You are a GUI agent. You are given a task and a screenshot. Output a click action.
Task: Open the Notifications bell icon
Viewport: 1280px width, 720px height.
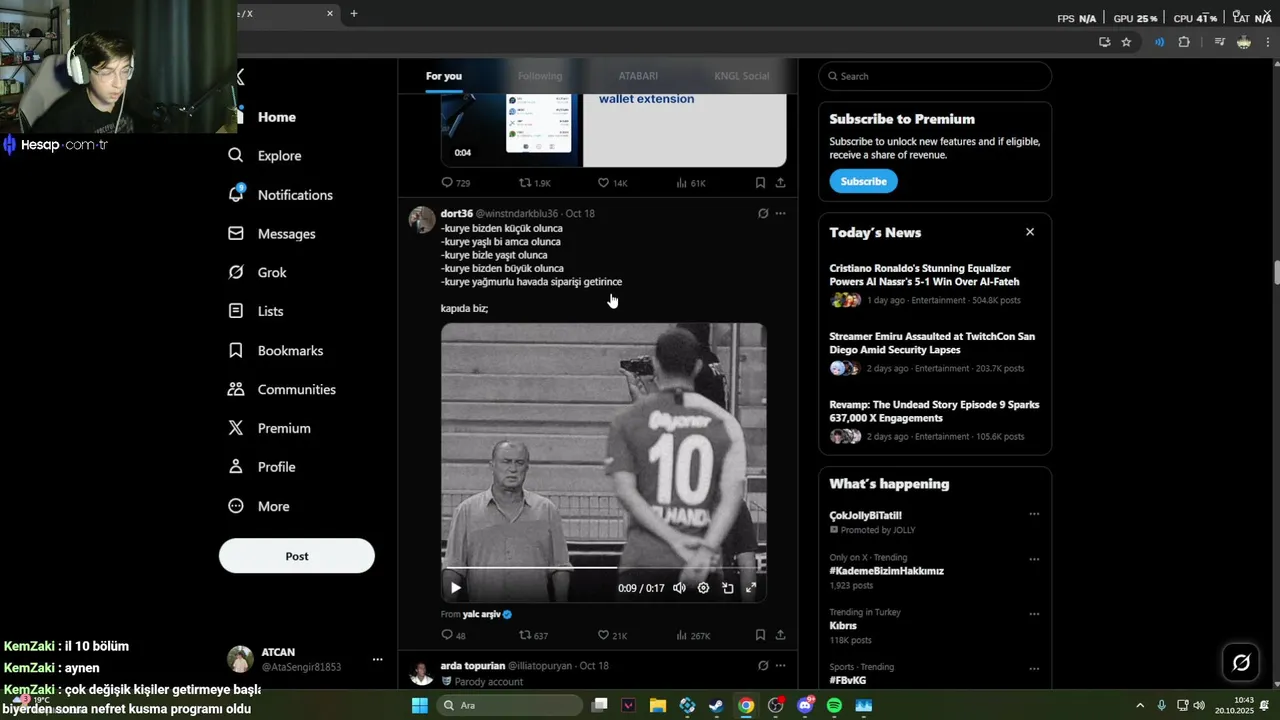[x=236, y=194]
